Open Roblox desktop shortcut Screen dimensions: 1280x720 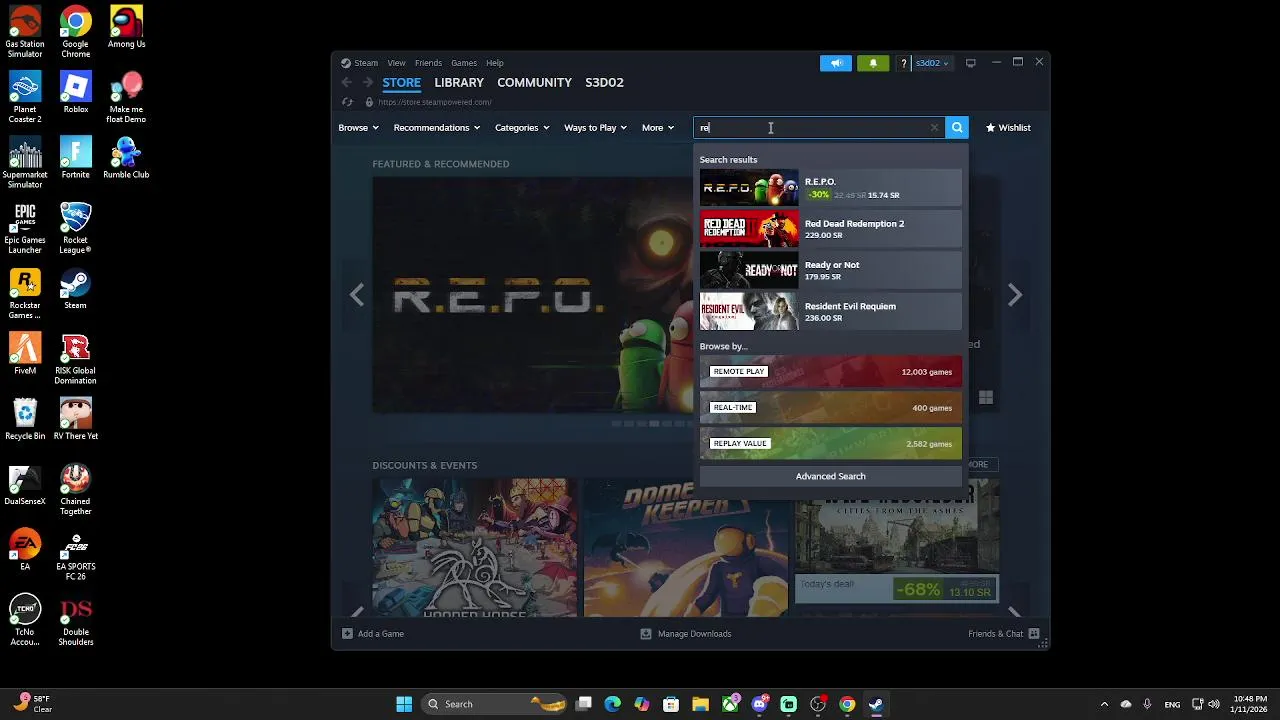click(75, 93)
